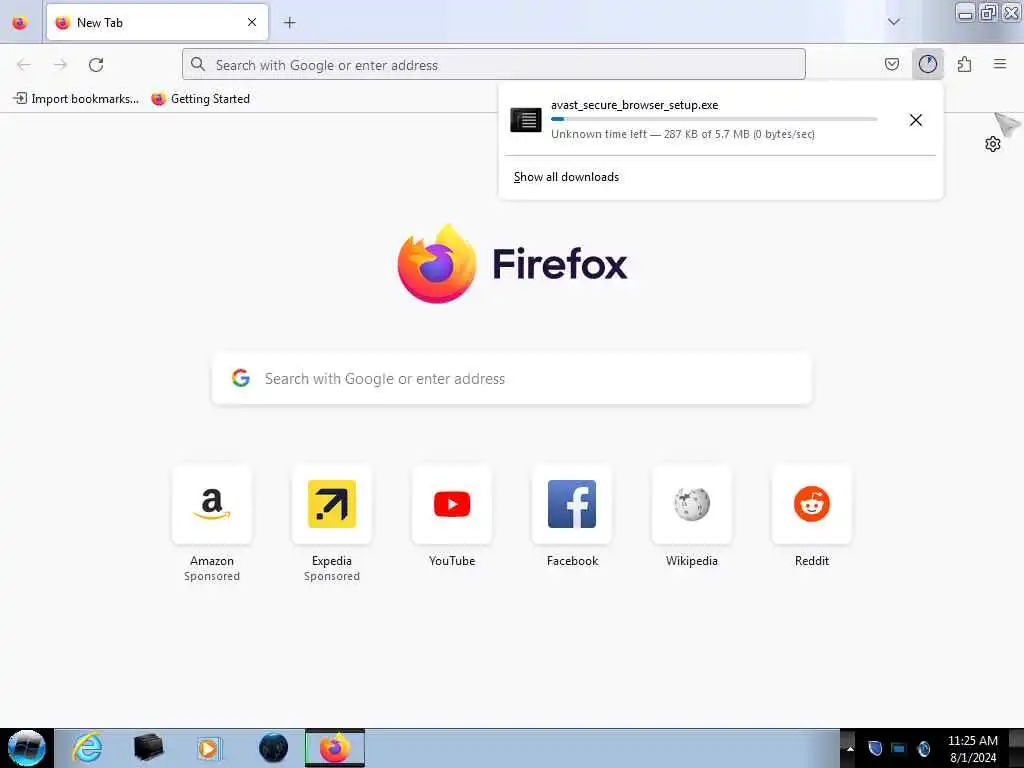Screen dimensions: 1024x768
Task: Go back one page arrow
Action: click(x=24, y=65)
